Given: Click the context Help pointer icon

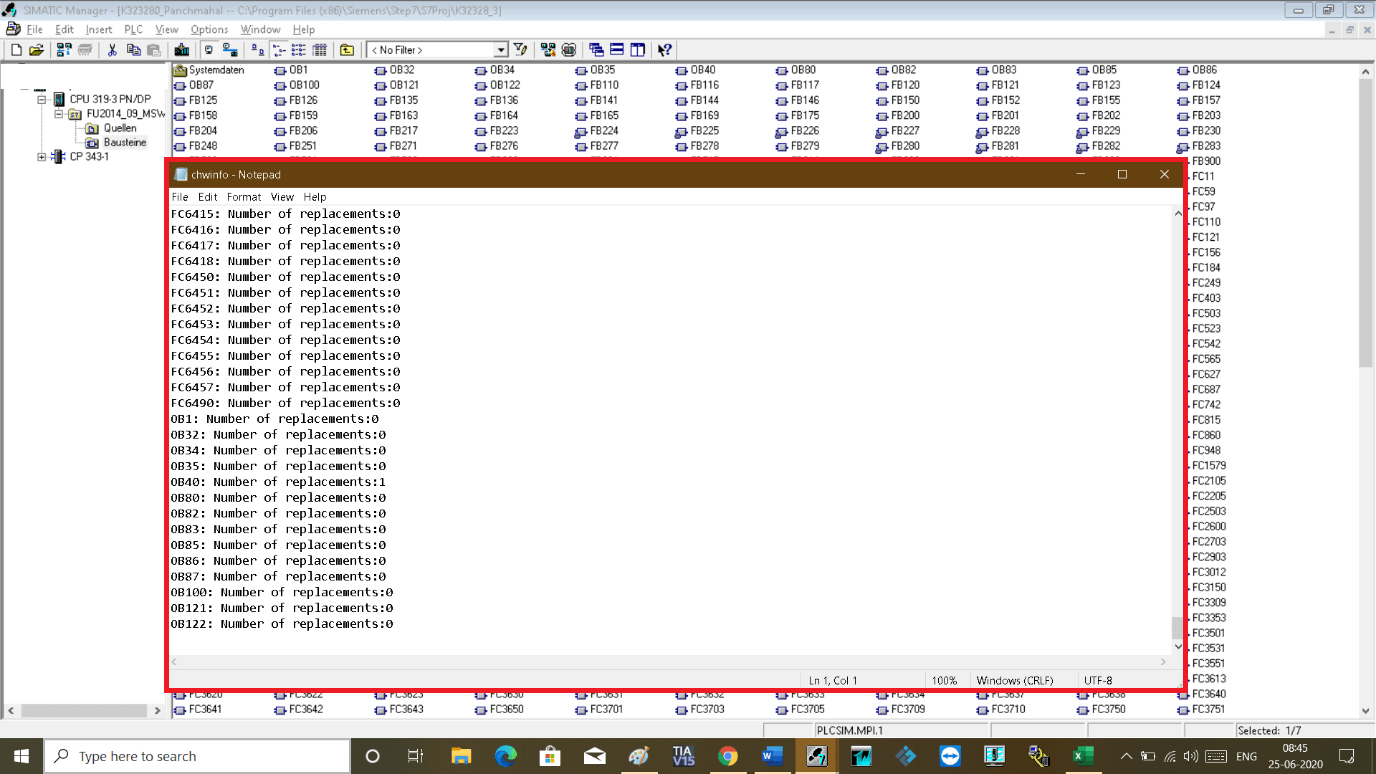Looking at the screenshot, I should coord(665,50).
